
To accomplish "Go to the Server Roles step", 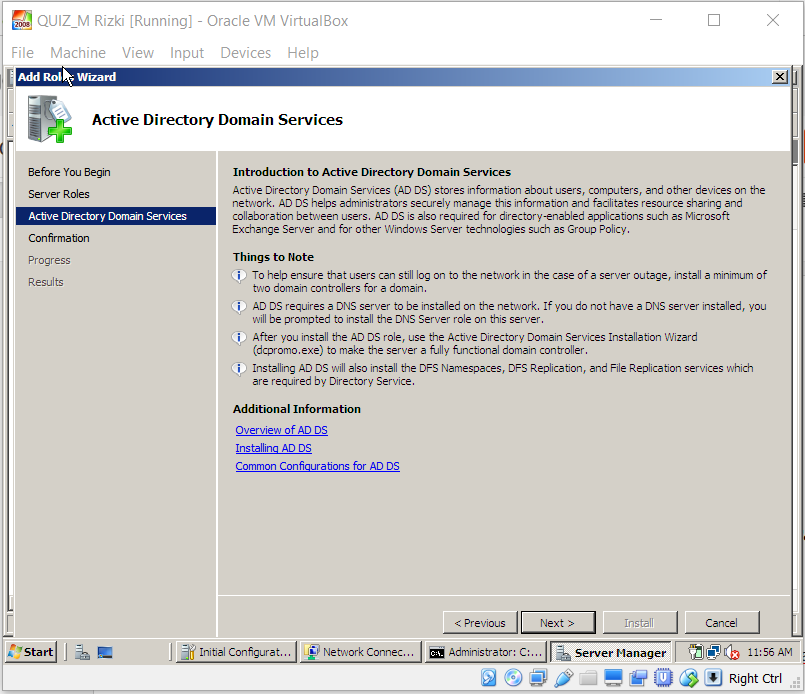I will point(59,194).
